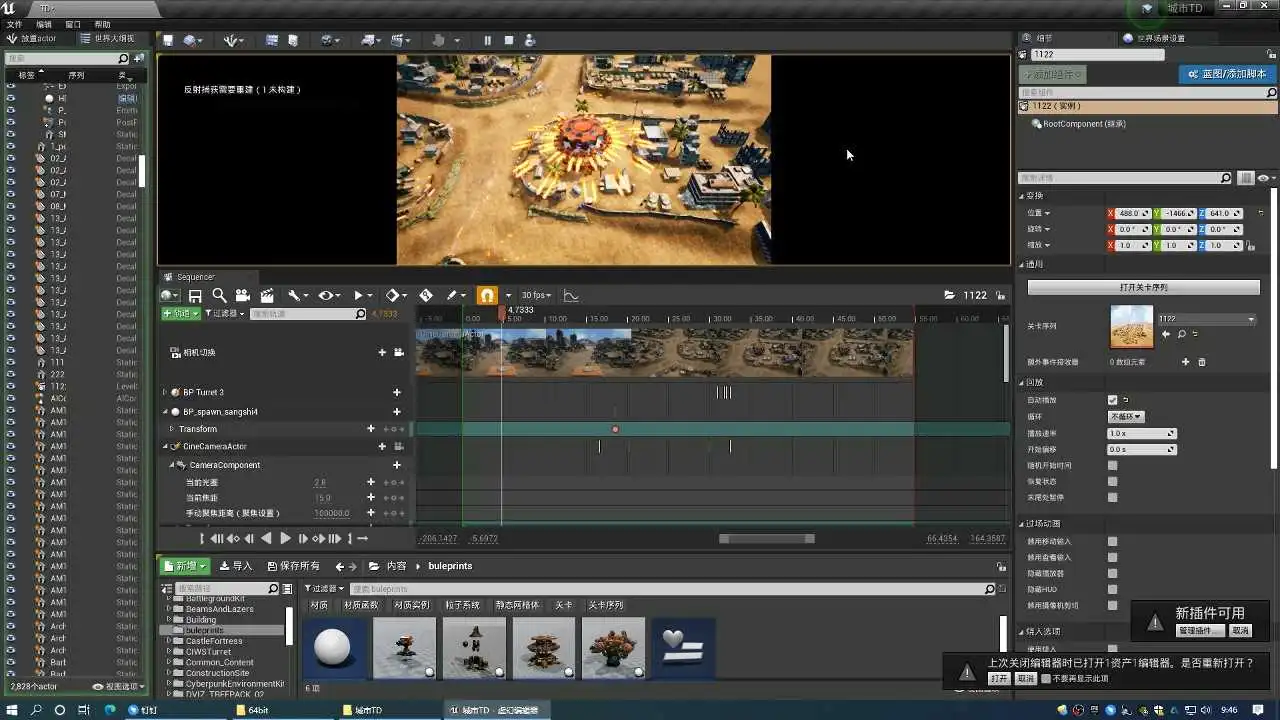The width and height of the screenshot is (1280, 720).
Task: Play the sequence forward
Action: pyautogui.click(x=285, y=539)
